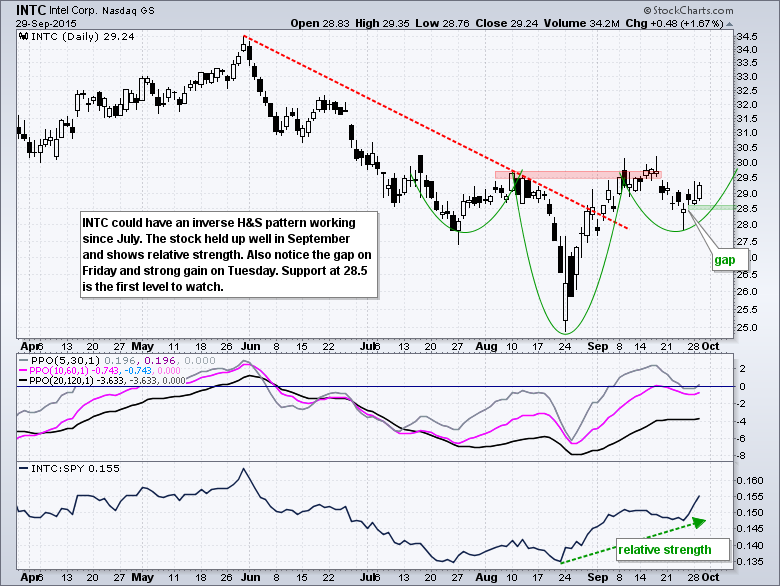Click the magenta PPO(10,60,1) legend entry

pos(99,371)
